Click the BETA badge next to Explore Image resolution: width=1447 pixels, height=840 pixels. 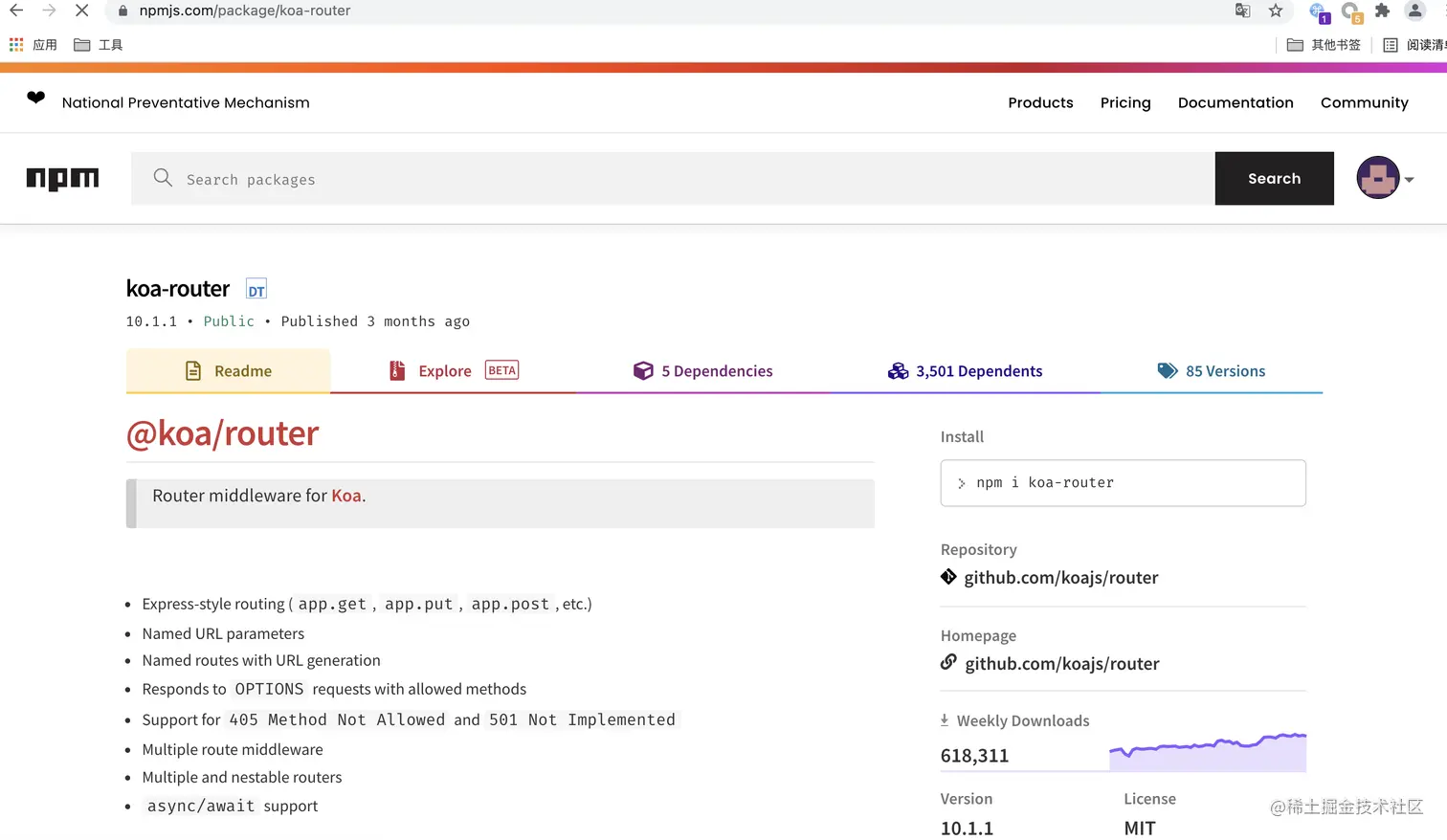[501, 370]
